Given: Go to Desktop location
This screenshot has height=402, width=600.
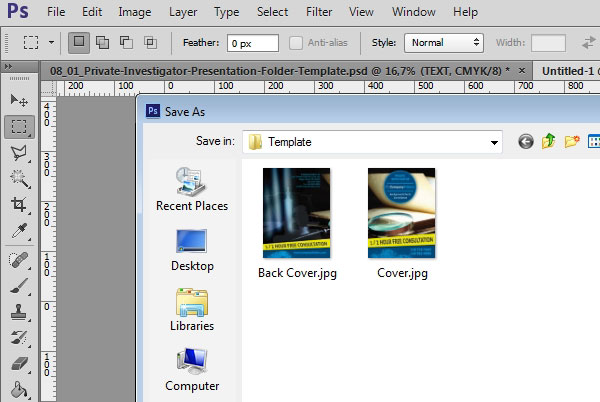Looking at the screenshot, I should pyautogui.click(x=192, y=250).
